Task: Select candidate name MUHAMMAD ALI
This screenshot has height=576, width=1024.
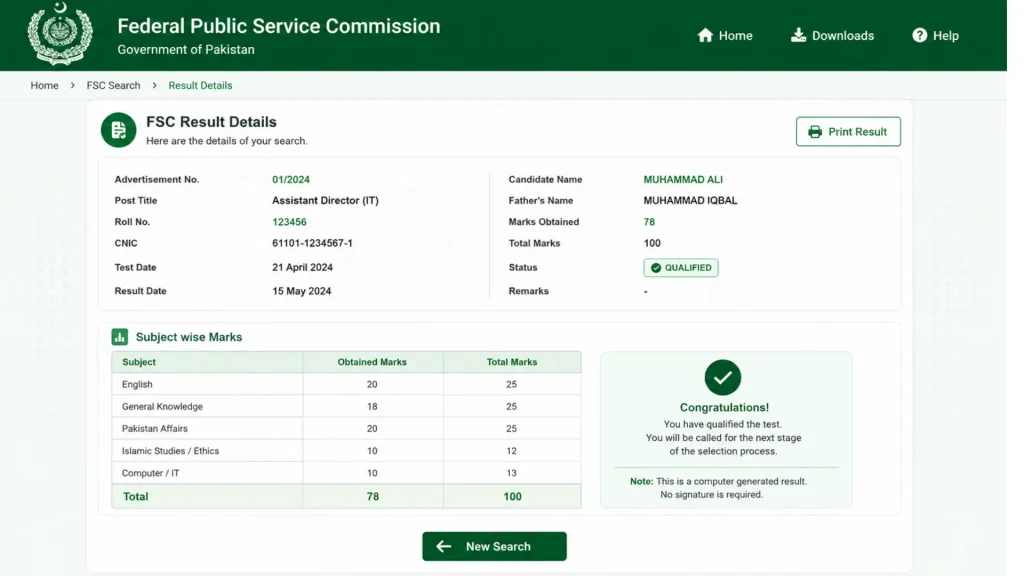Action: (682, 180)
